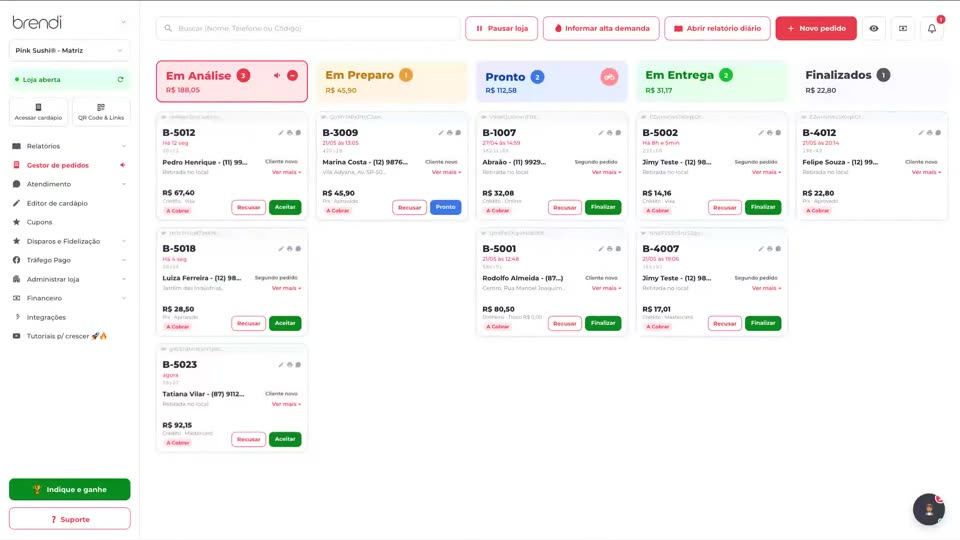Image resolution: width=960 pixels, height=540 pixels.
Task: Click the red minus icon in Em Análise
Action: tap(293, 75)
